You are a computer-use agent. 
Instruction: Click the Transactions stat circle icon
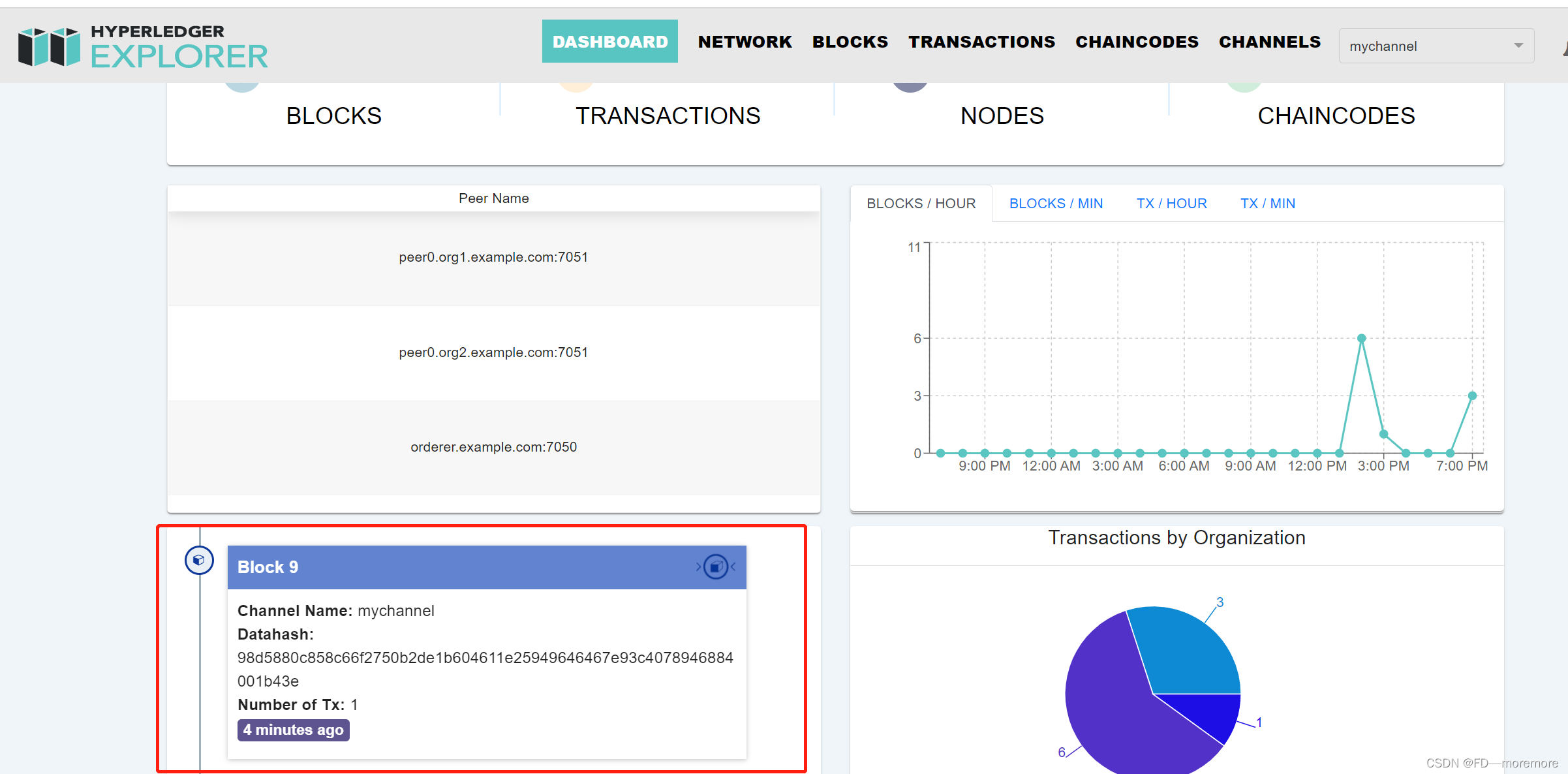coord(576,86)
